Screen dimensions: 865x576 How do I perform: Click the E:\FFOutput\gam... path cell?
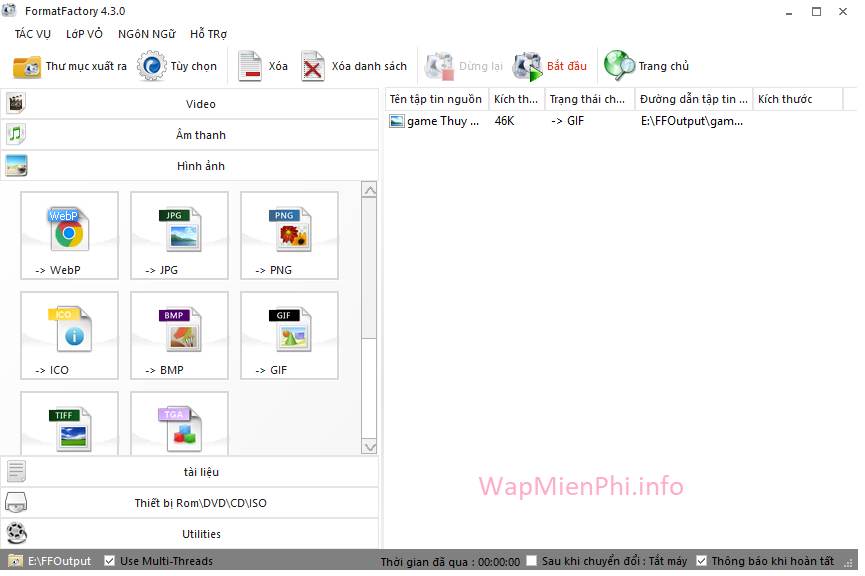[692, 121]
